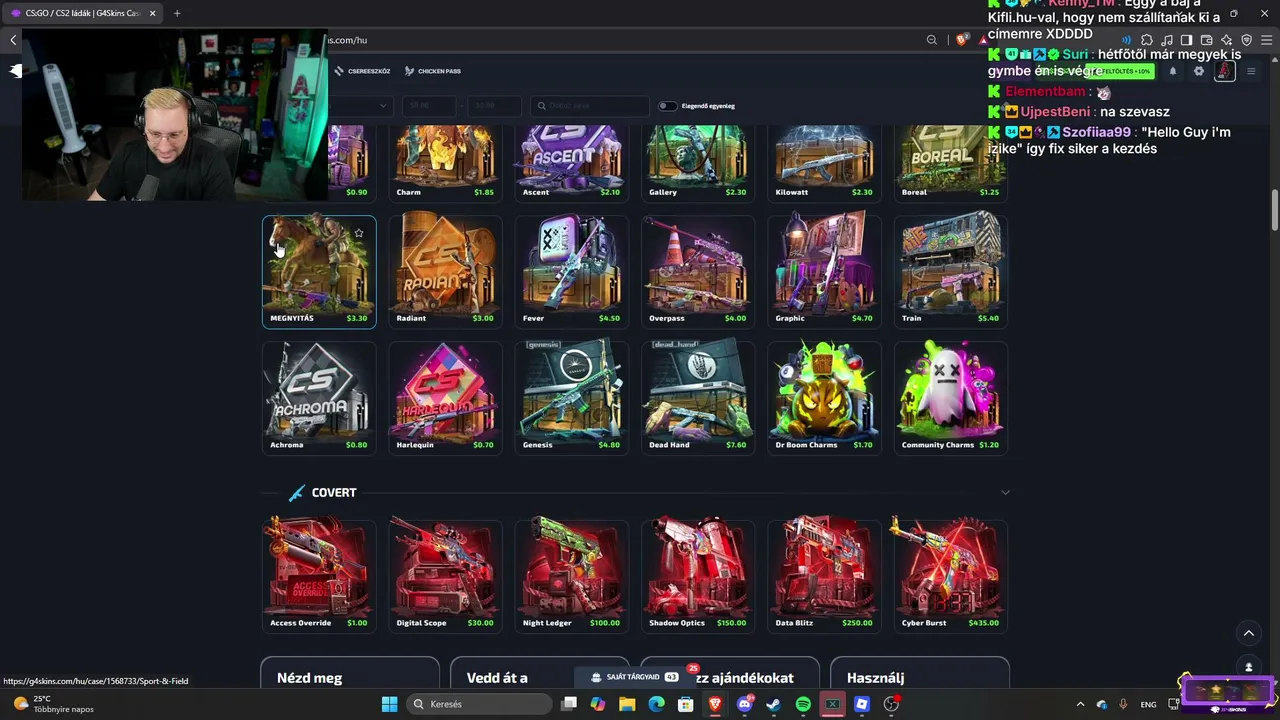Click the scroll-to-top arrow button

(x=1248, y=633)
